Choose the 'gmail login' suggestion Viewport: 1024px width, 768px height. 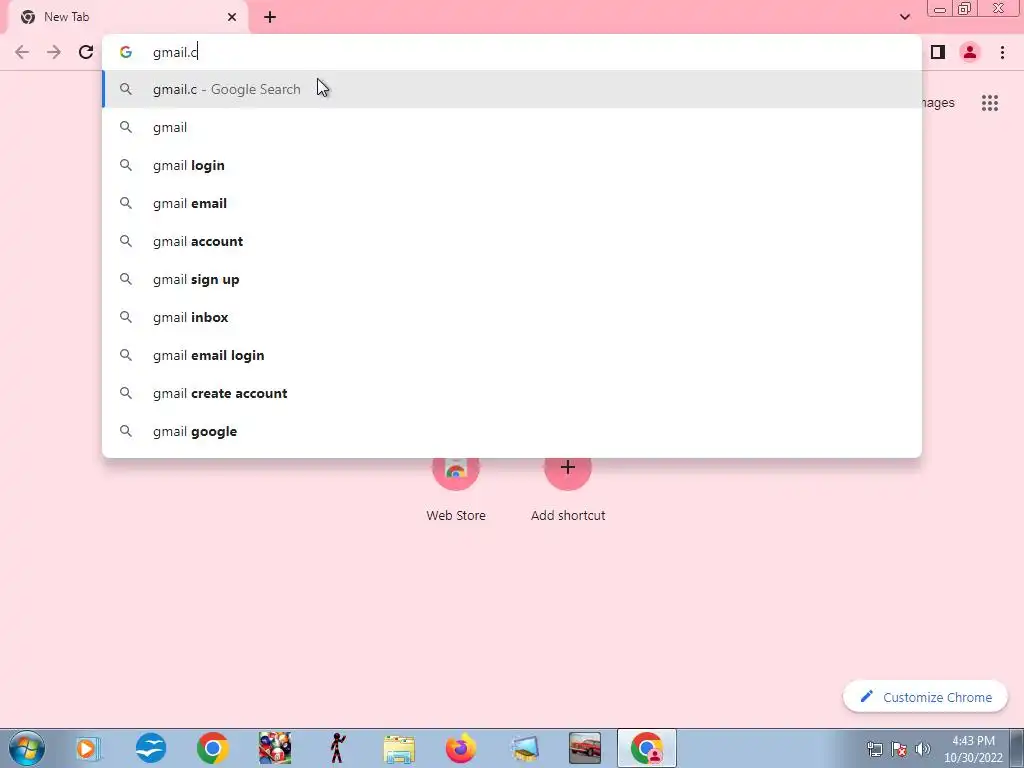pos(512,165)
